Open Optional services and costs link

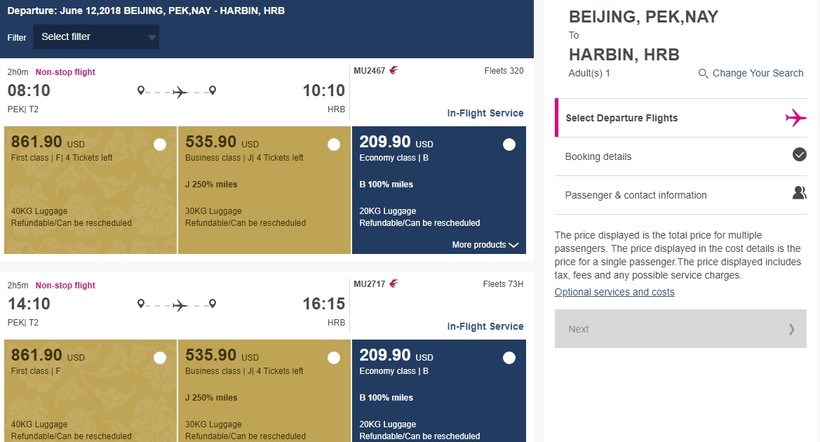coord(614,292)
